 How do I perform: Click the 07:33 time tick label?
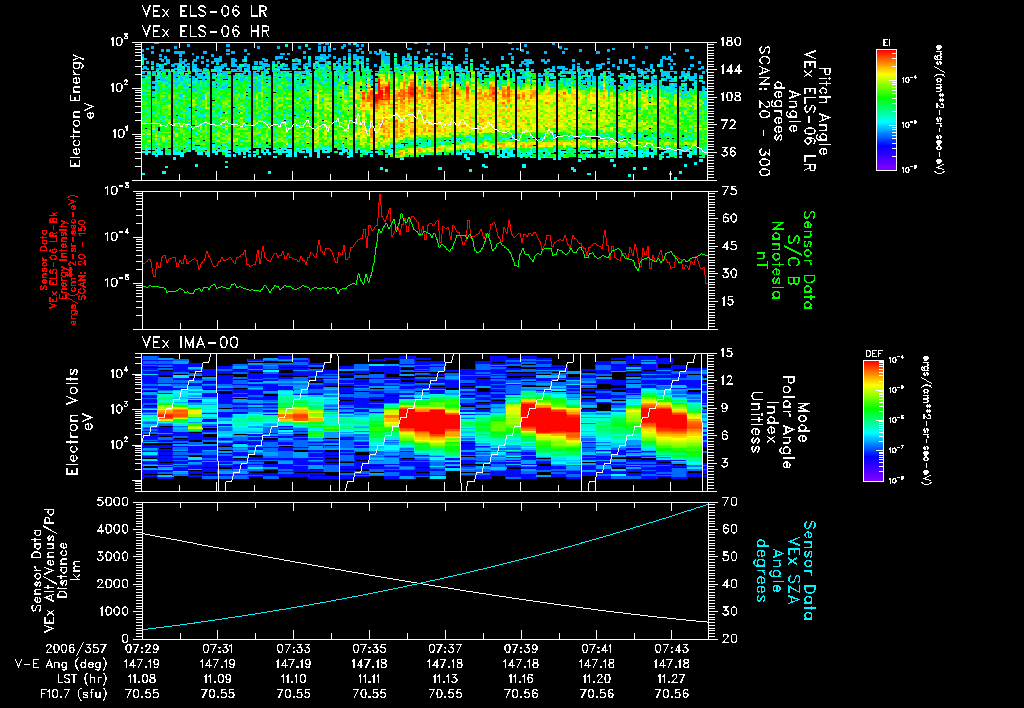pyautogui.click(x=293, y=649)
